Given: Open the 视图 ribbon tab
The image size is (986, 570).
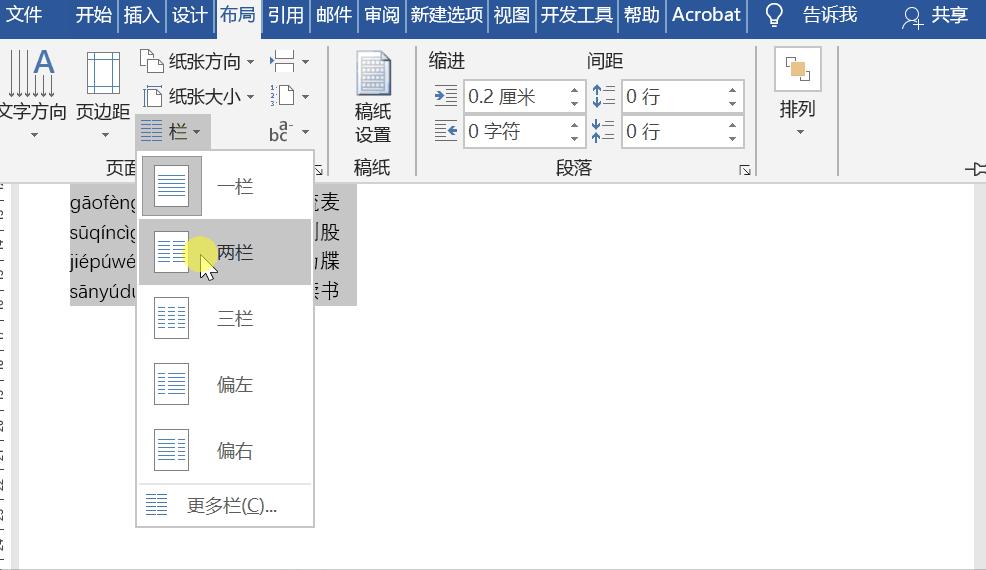Looking at the screenshot, I should click(511, 14).
